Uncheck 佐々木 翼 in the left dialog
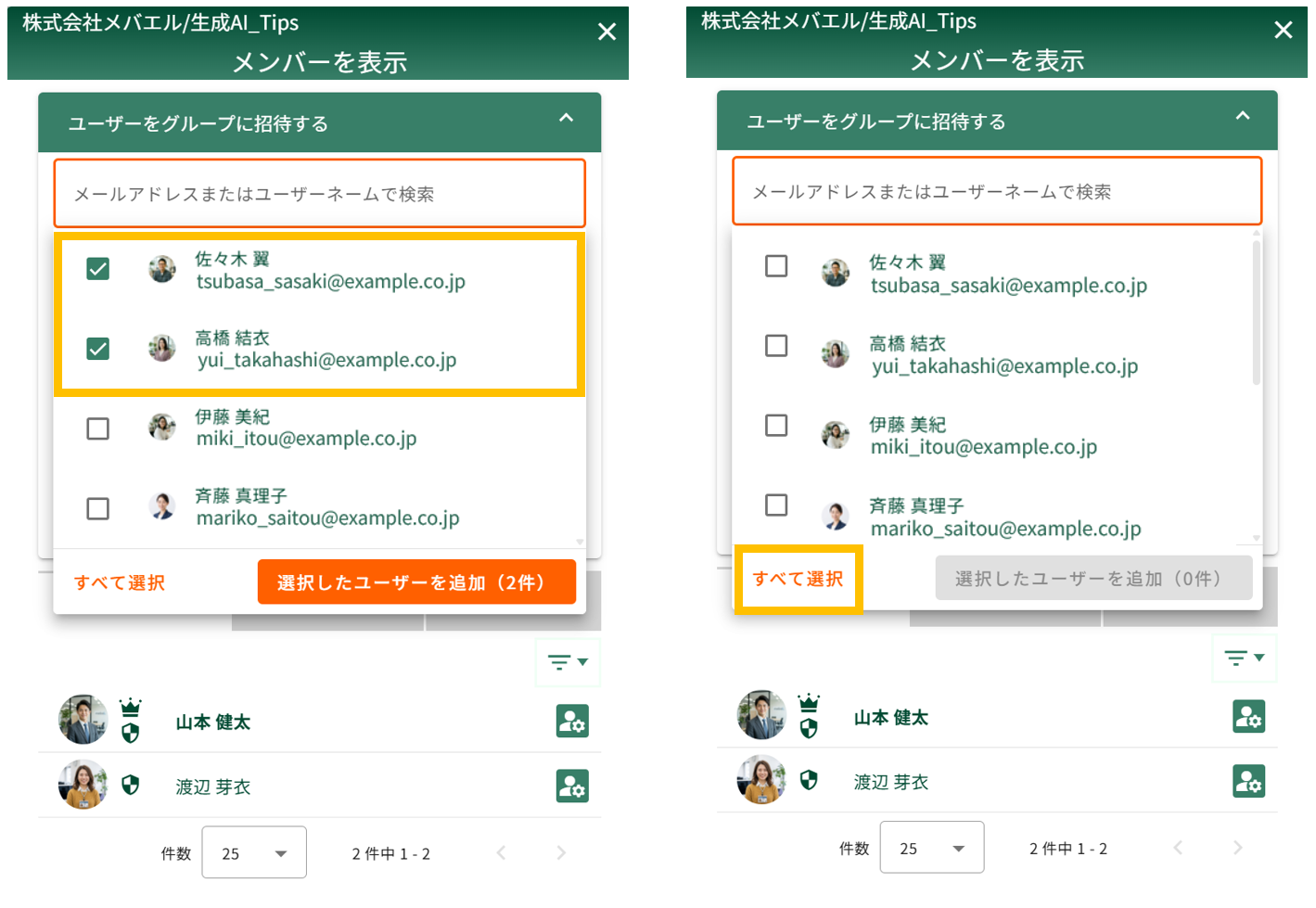 coord(97,269)
